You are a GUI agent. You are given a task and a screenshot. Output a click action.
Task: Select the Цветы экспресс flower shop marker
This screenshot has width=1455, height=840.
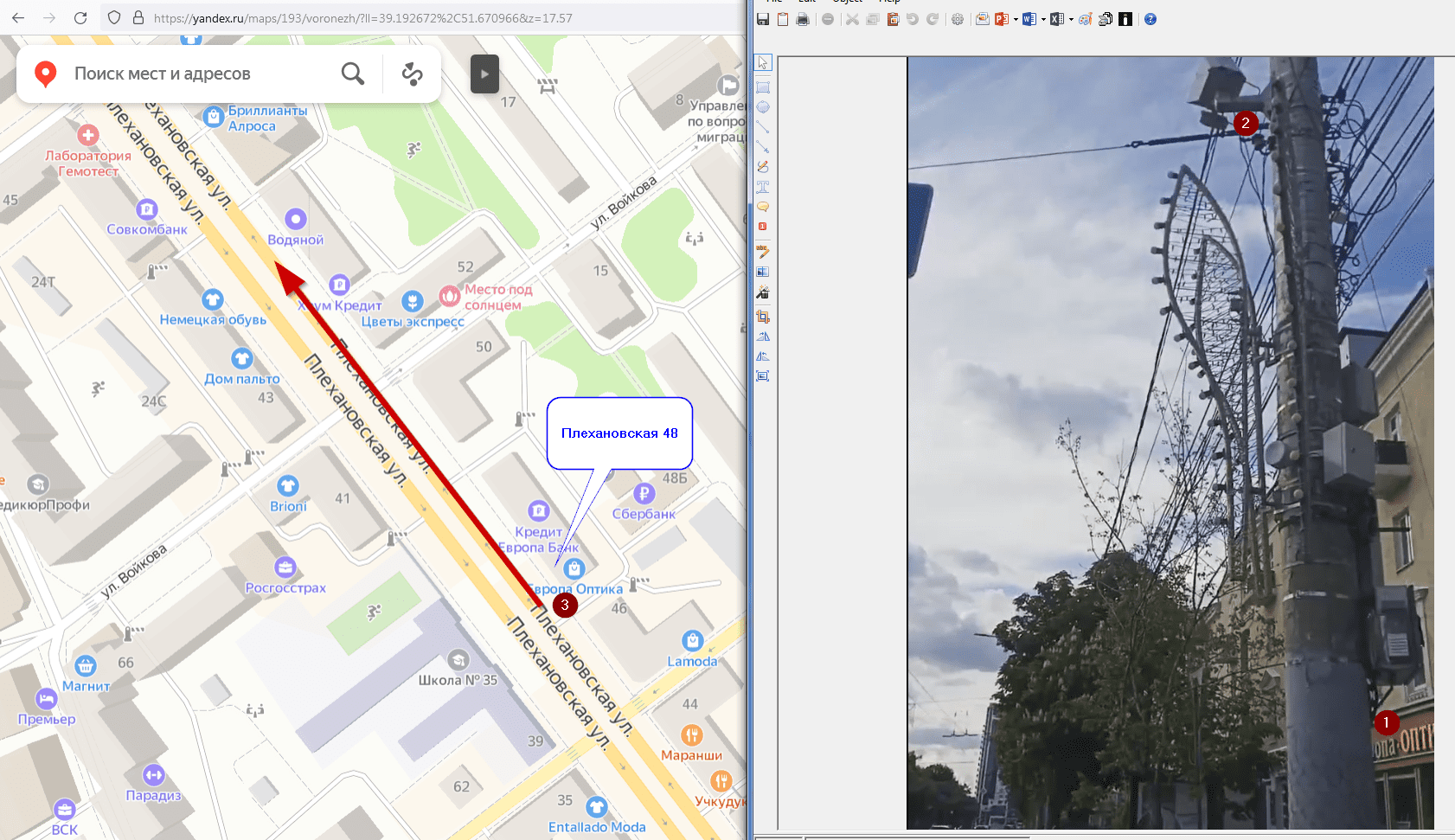(413, 301)
